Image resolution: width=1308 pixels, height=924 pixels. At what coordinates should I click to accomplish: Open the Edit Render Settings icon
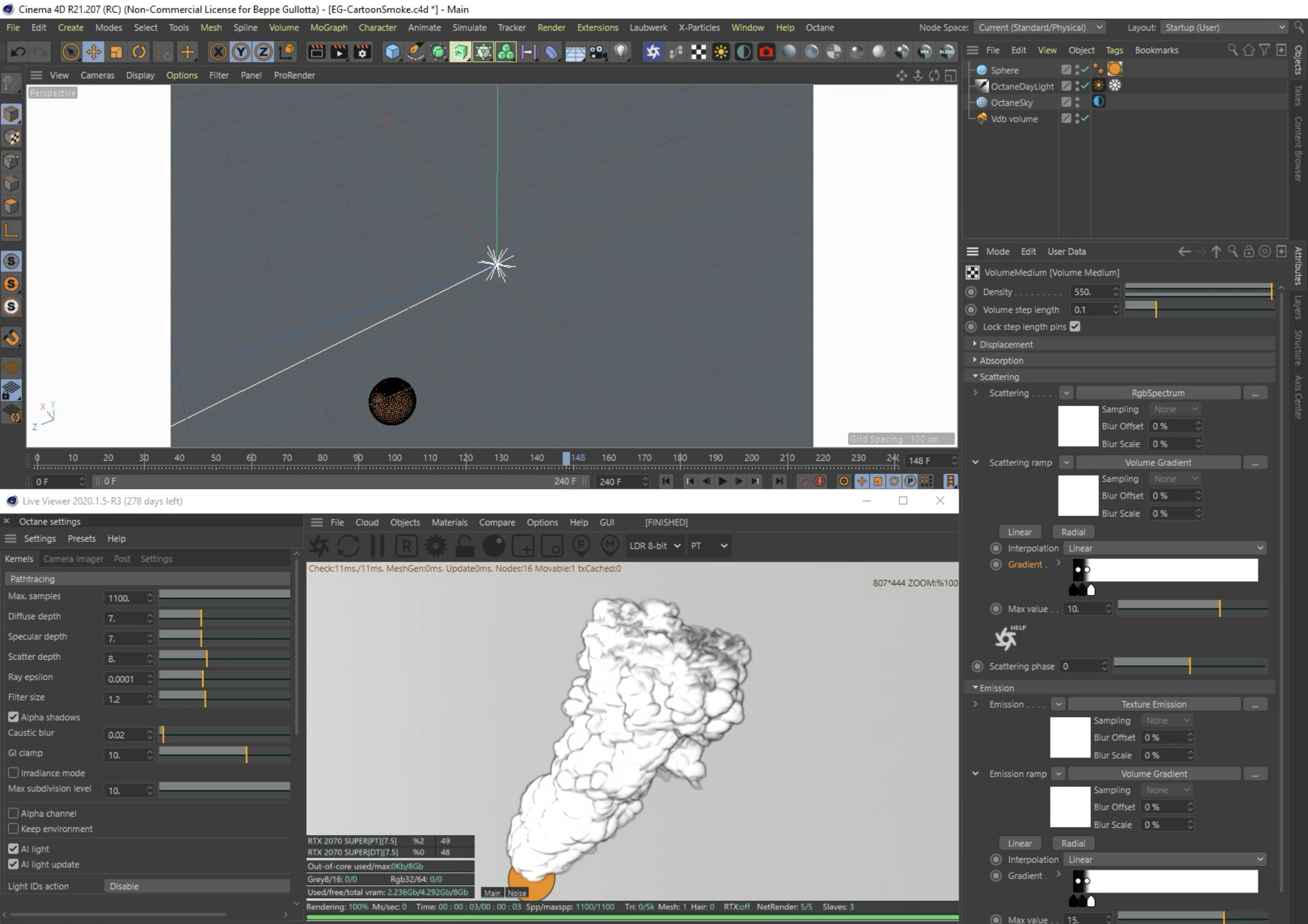pos(362,52)
